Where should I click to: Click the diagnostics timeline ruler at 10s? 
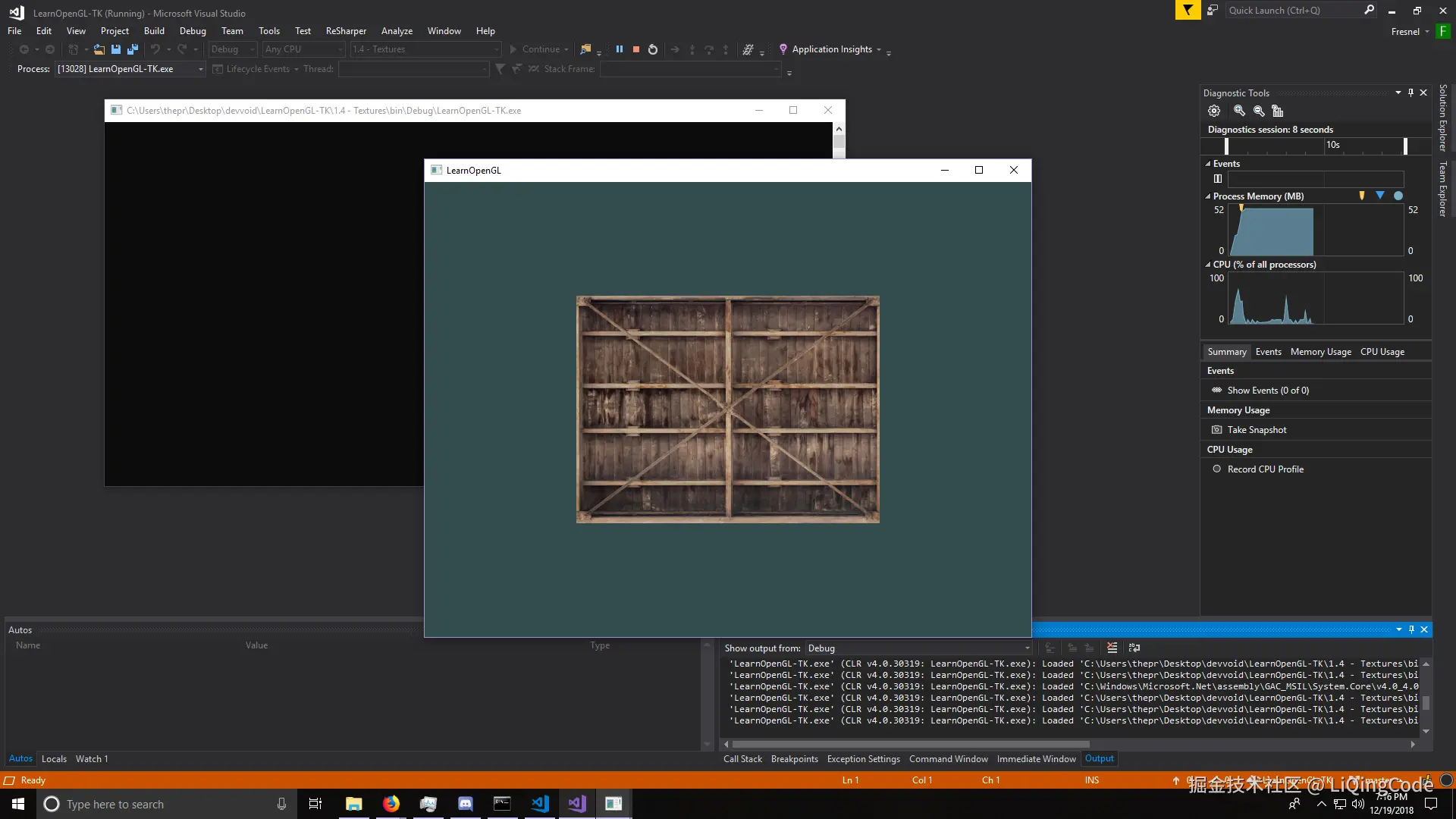1332,145
